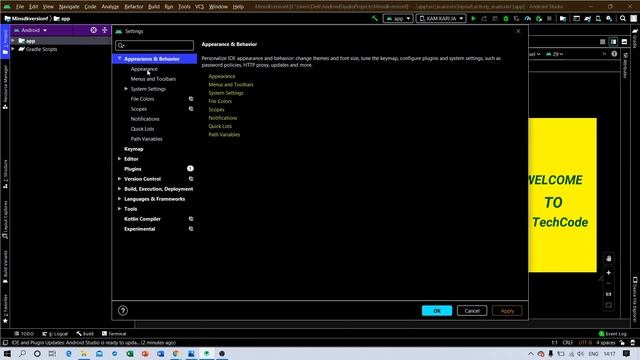Image resolution: width=640 pixels, height=360 pixels.
Task: Expand the Version Control section
Action: click(x=119, y=179)
